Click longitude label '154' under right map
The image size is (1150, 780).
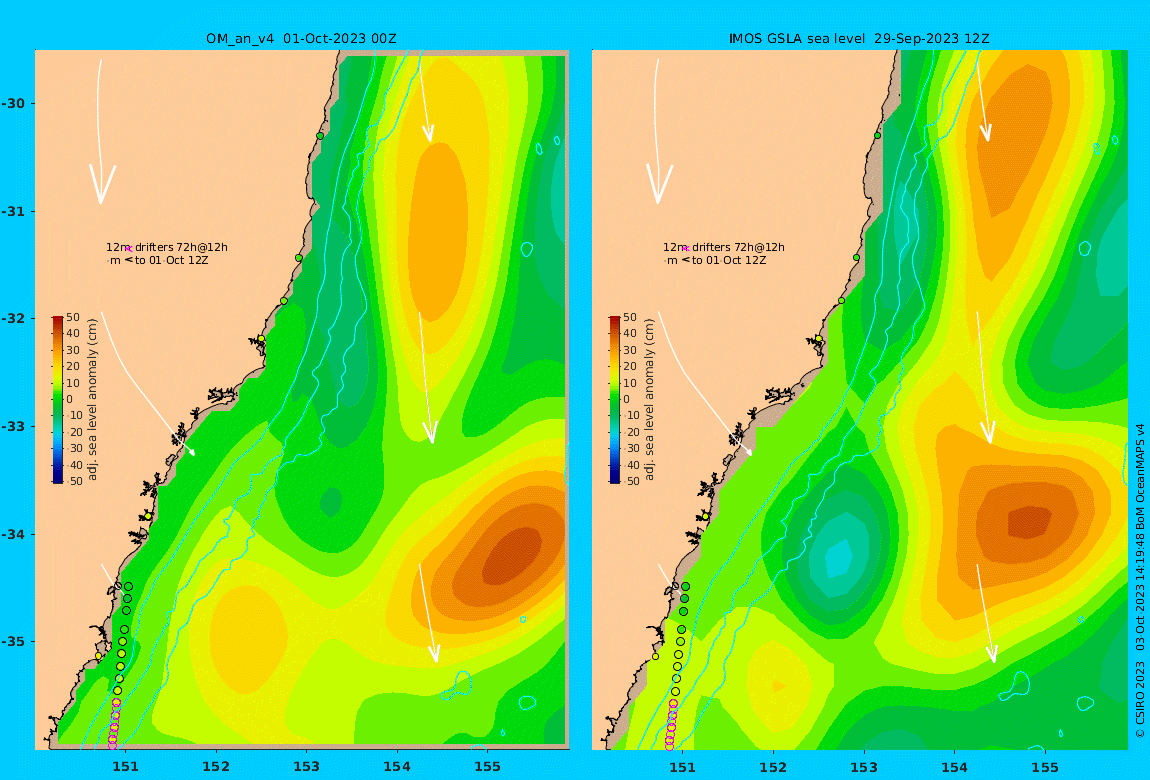[954, 767]
